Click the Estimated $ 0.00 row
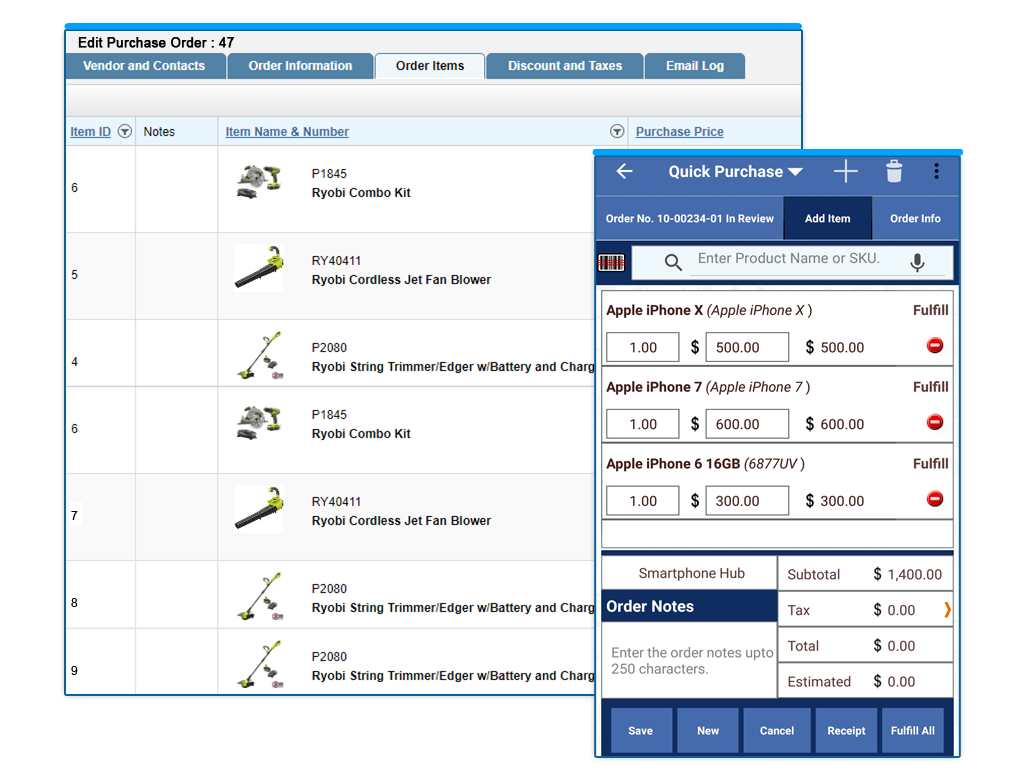Viewport: 1024px width, 768px height. click(865, 681)
